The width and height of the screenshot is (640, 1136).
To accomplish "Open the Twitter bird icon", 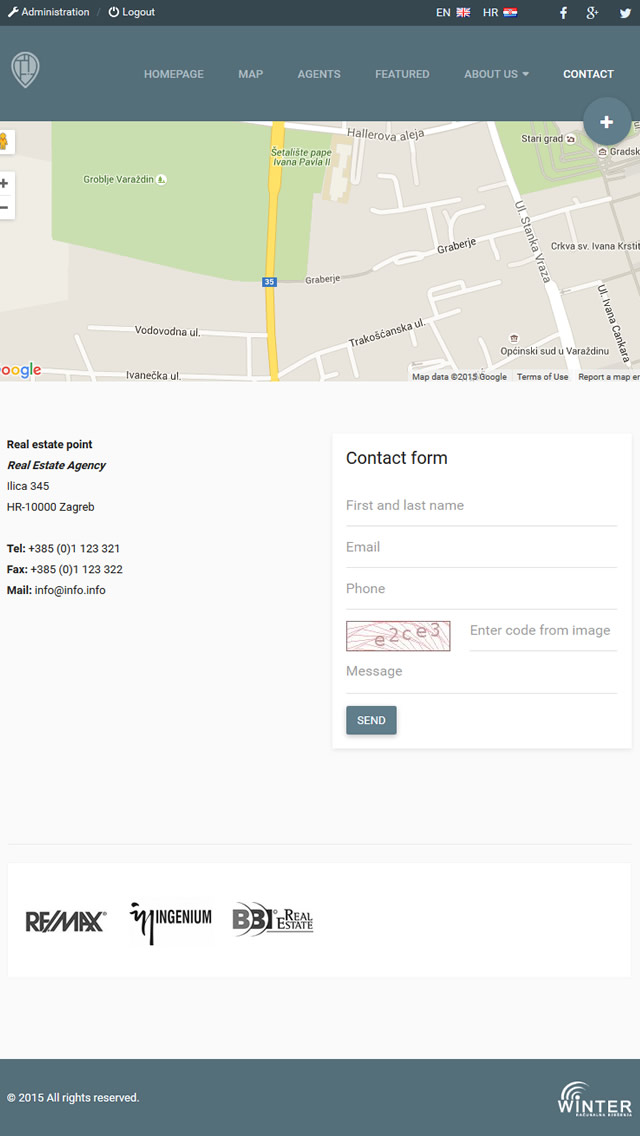I will [x=625, y=13].
